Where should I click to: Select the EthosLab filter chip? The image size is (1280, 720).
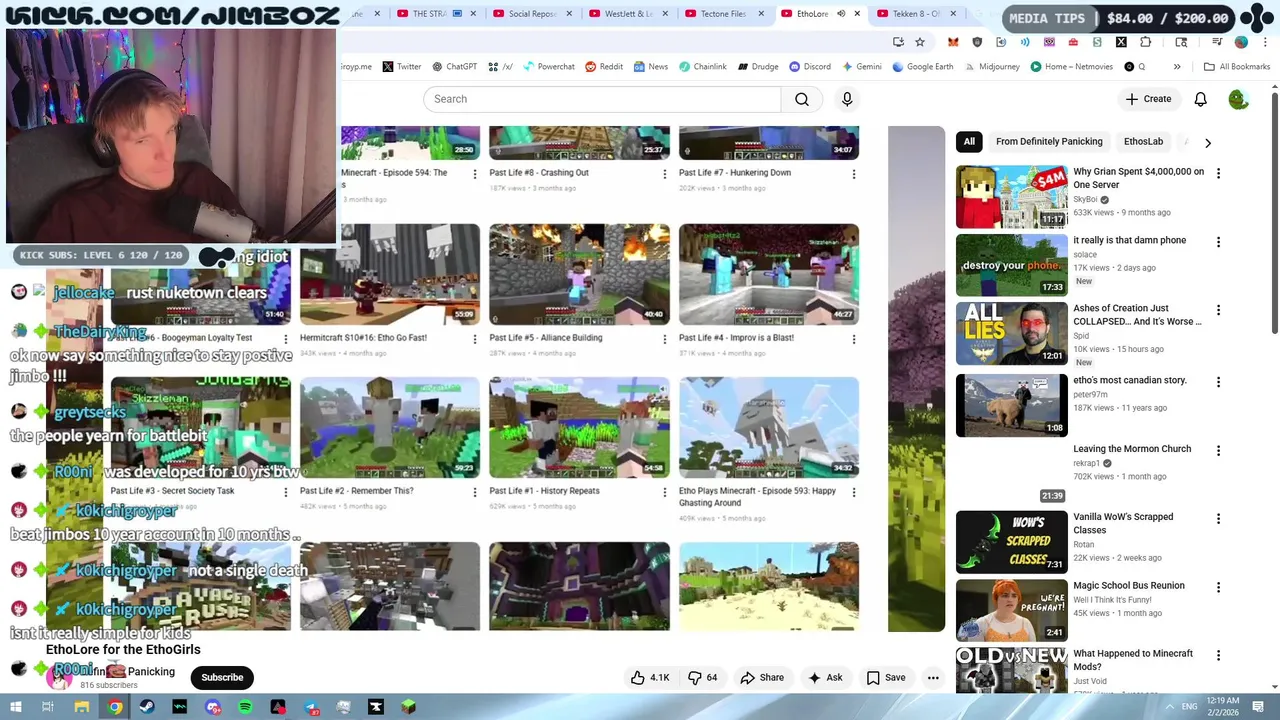pyautogui.click(x=1143, y=142)
